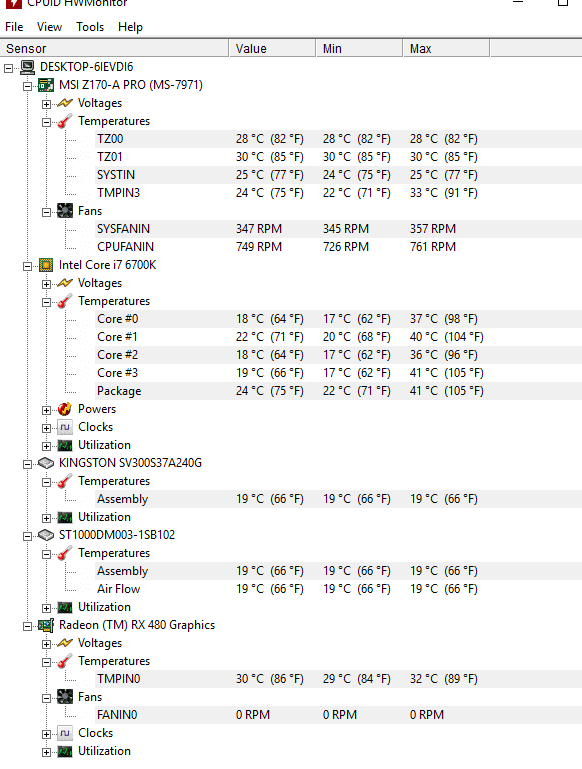Click the Intel Core i7 6700K CPU icon
Screen dimensions: 582x769
46,265
